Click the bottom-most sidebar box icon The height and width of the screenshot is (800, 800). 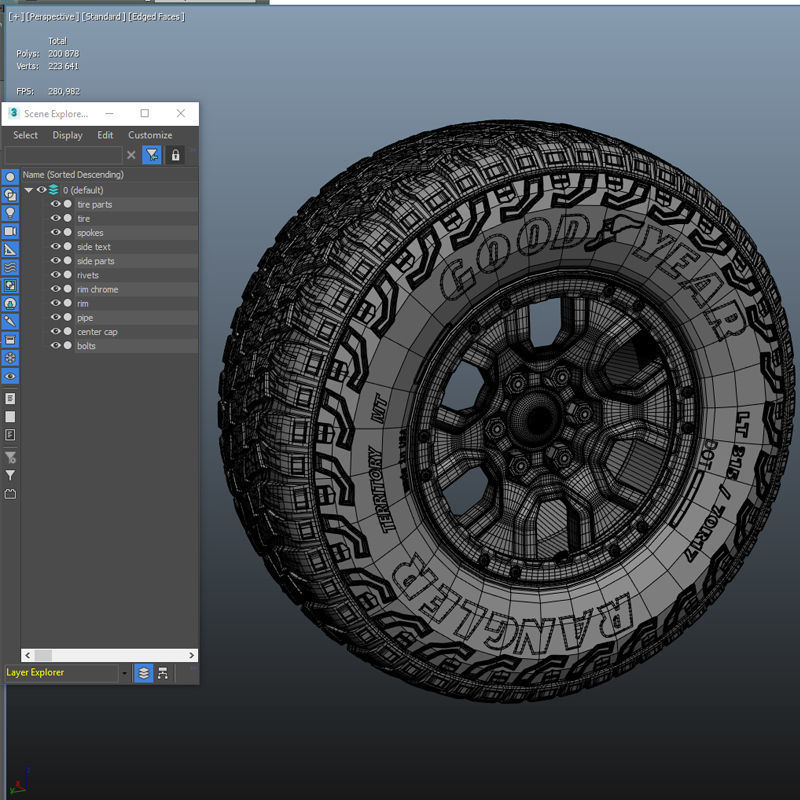tap(10, 493)
